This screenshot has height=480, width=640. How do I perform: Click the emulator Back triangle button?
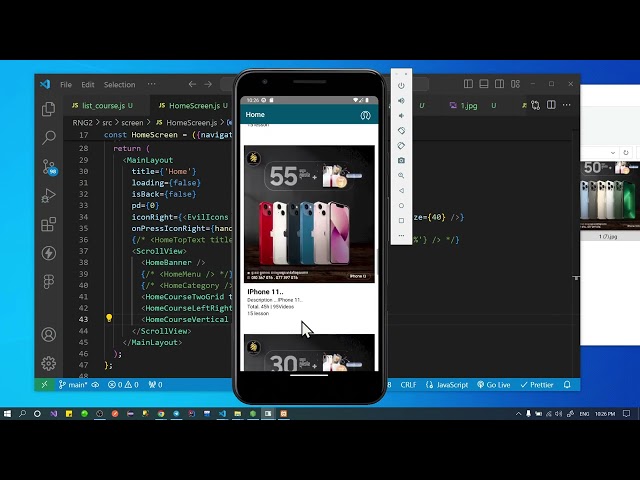point(401,191)
